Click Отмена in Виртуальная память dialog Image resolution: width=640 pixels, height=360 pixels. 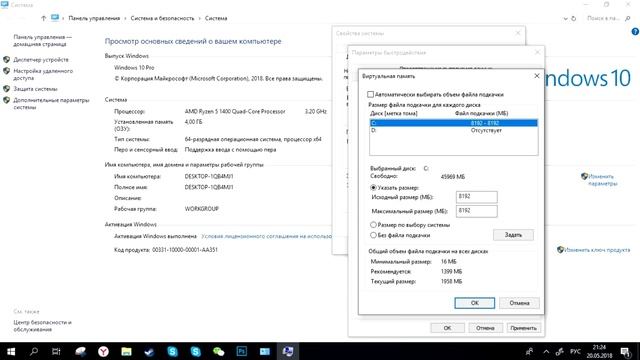pyautogui.click(x=519, y=303)
